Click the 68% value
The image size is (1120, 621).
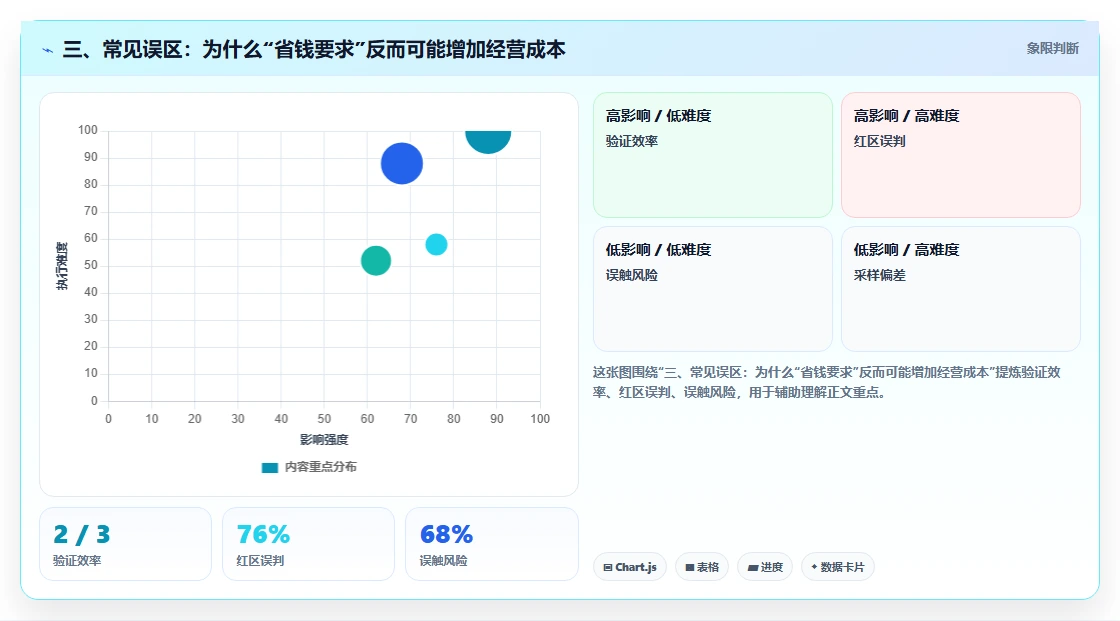tap(446, 535)
